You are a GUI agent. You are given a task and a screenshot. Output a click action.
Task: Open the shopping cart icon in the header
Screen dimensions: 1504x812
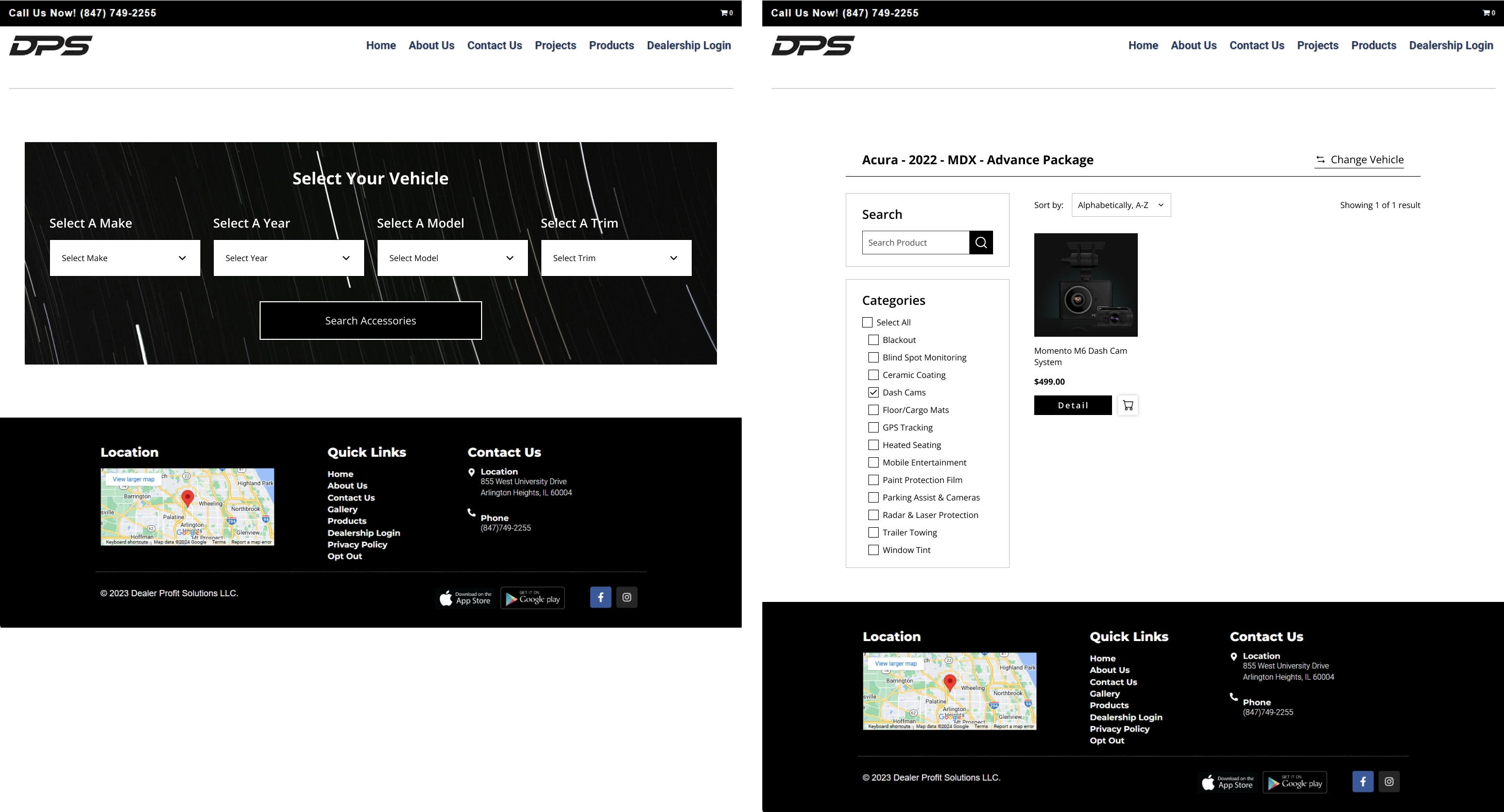point(1486,13)
